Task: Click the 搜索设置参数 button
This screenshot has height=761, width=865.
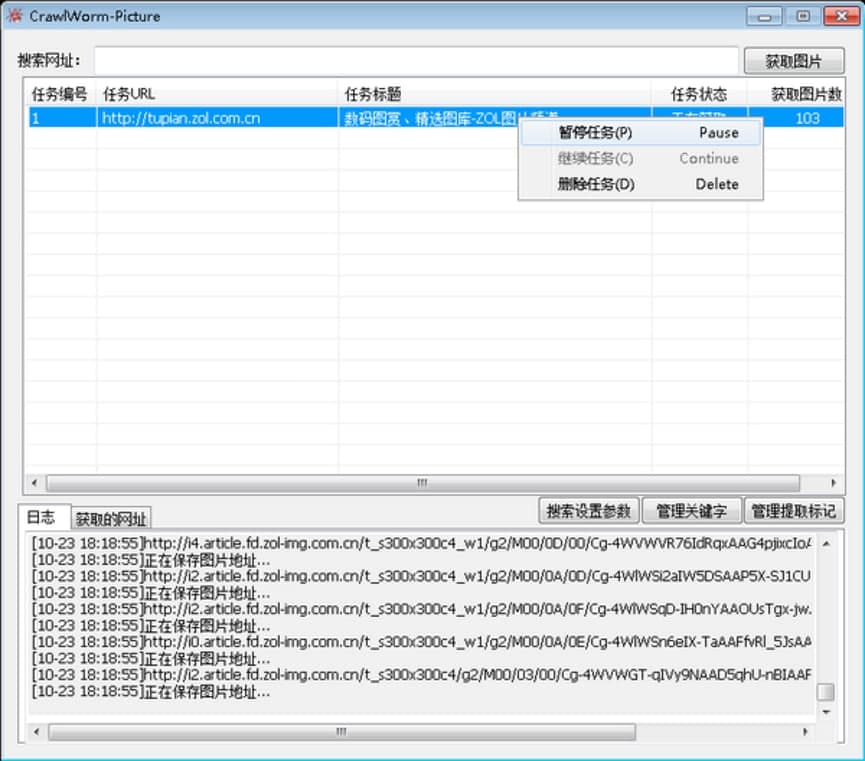Action: pos(589,511)
